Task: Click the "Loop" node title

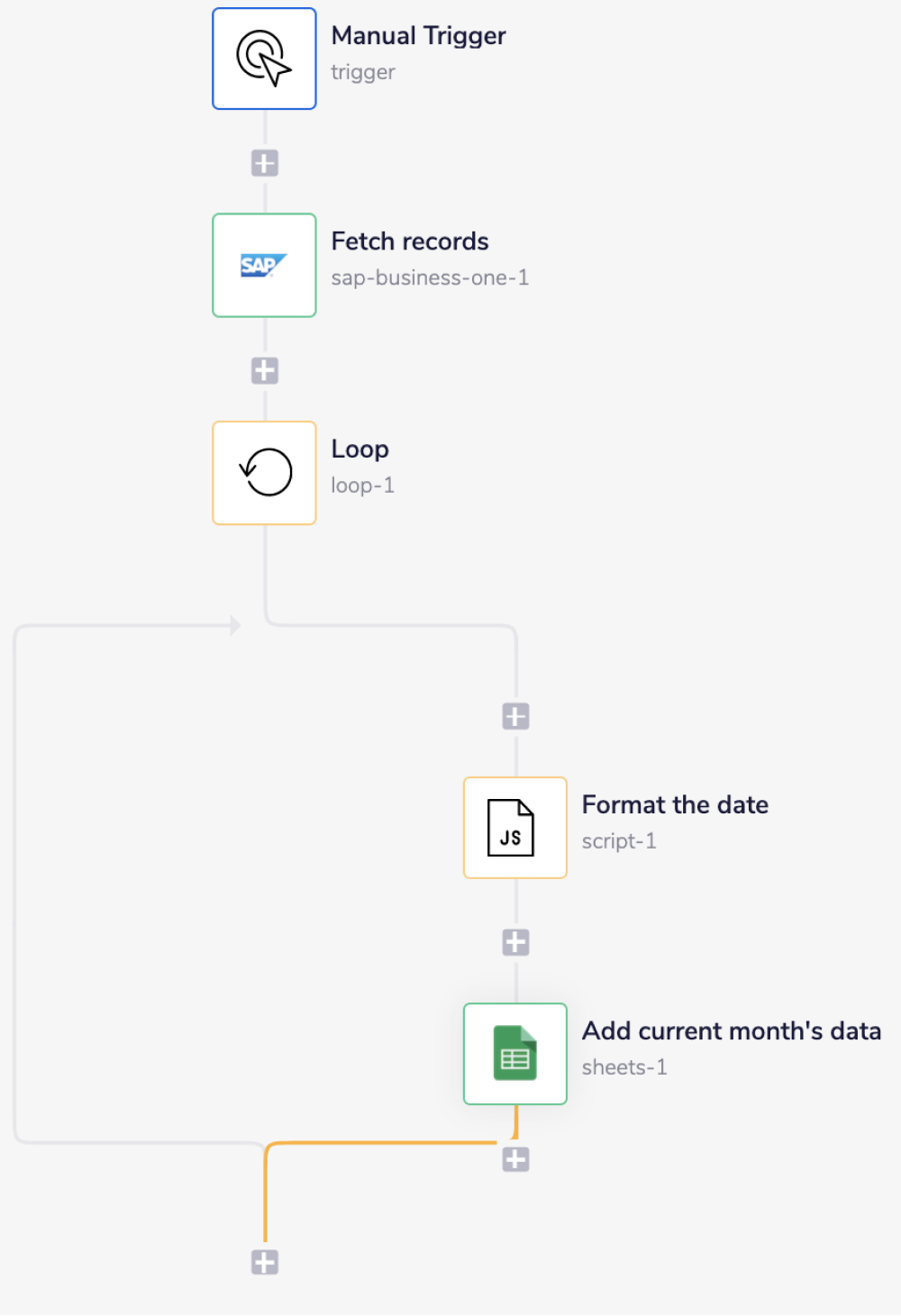Action: [359, 449]
